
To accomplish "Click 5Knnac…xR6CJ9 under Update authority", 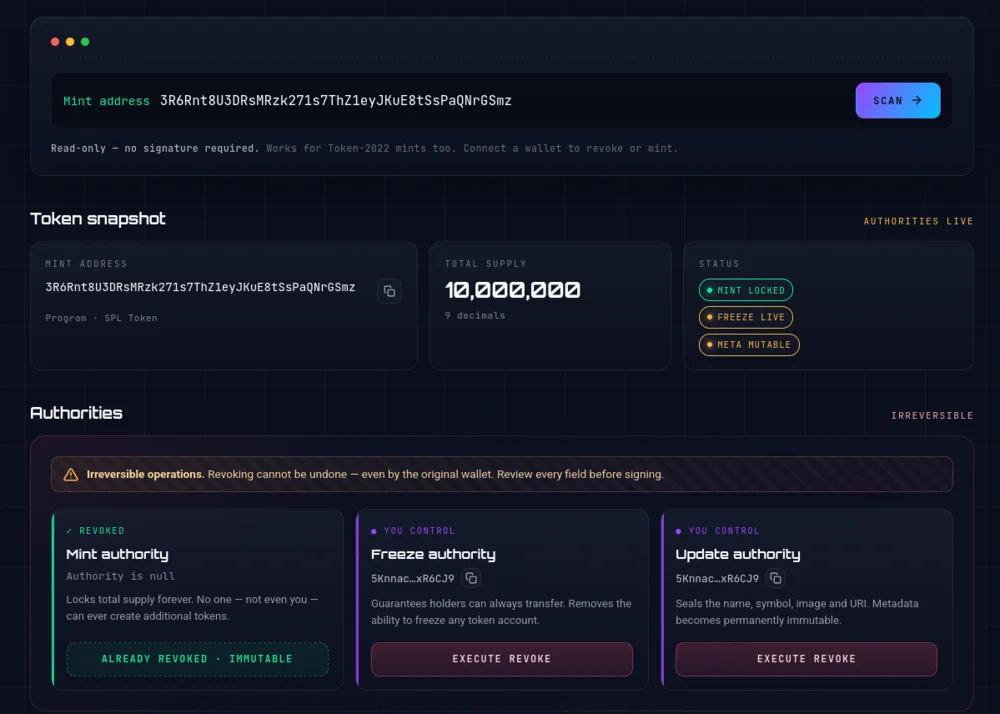I will pos(717,579).
